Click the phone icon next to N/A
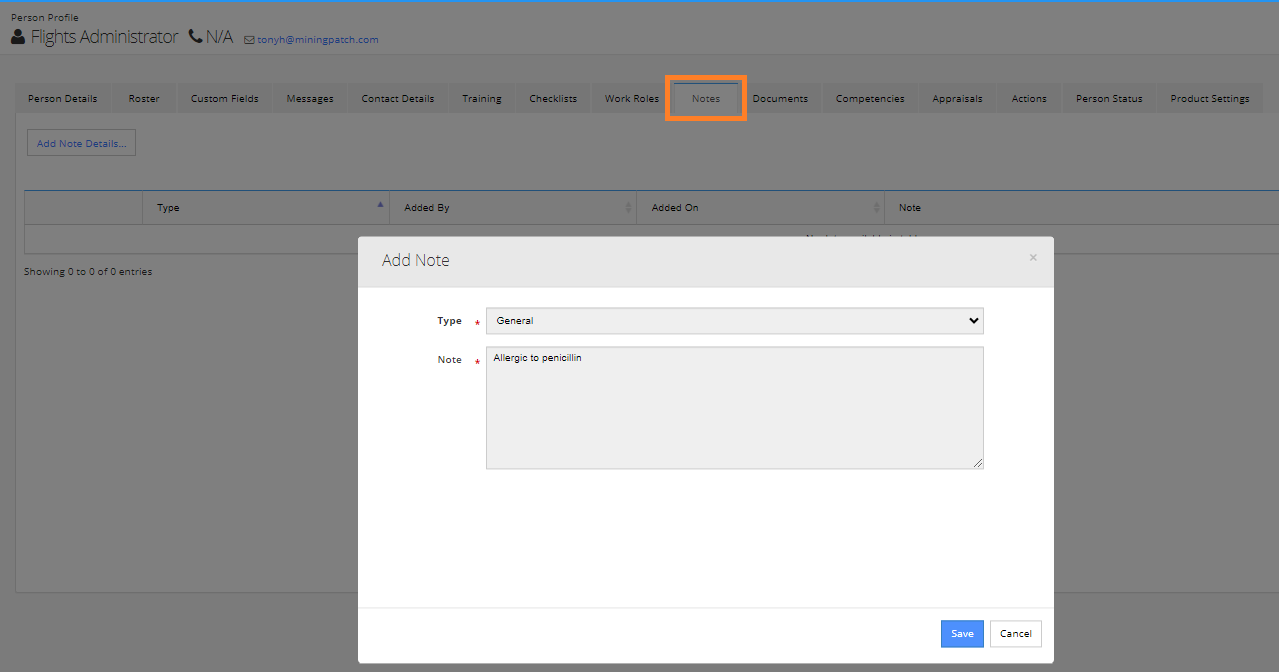The height and width of the screenshot is (672, 1279). tap(196, 35)
